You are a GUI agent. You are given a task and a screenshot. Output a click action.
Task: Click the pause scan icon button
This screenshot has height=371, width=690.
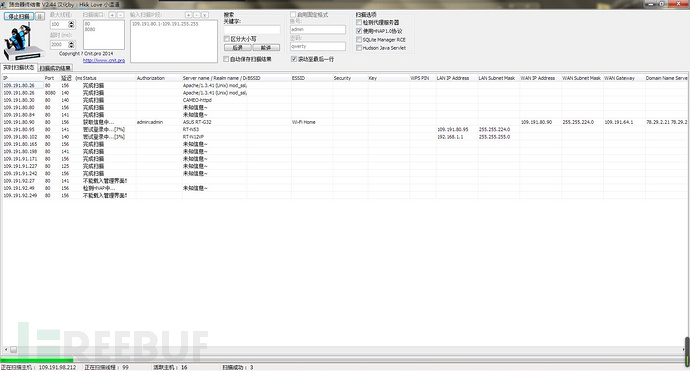[x=40, y=16]
